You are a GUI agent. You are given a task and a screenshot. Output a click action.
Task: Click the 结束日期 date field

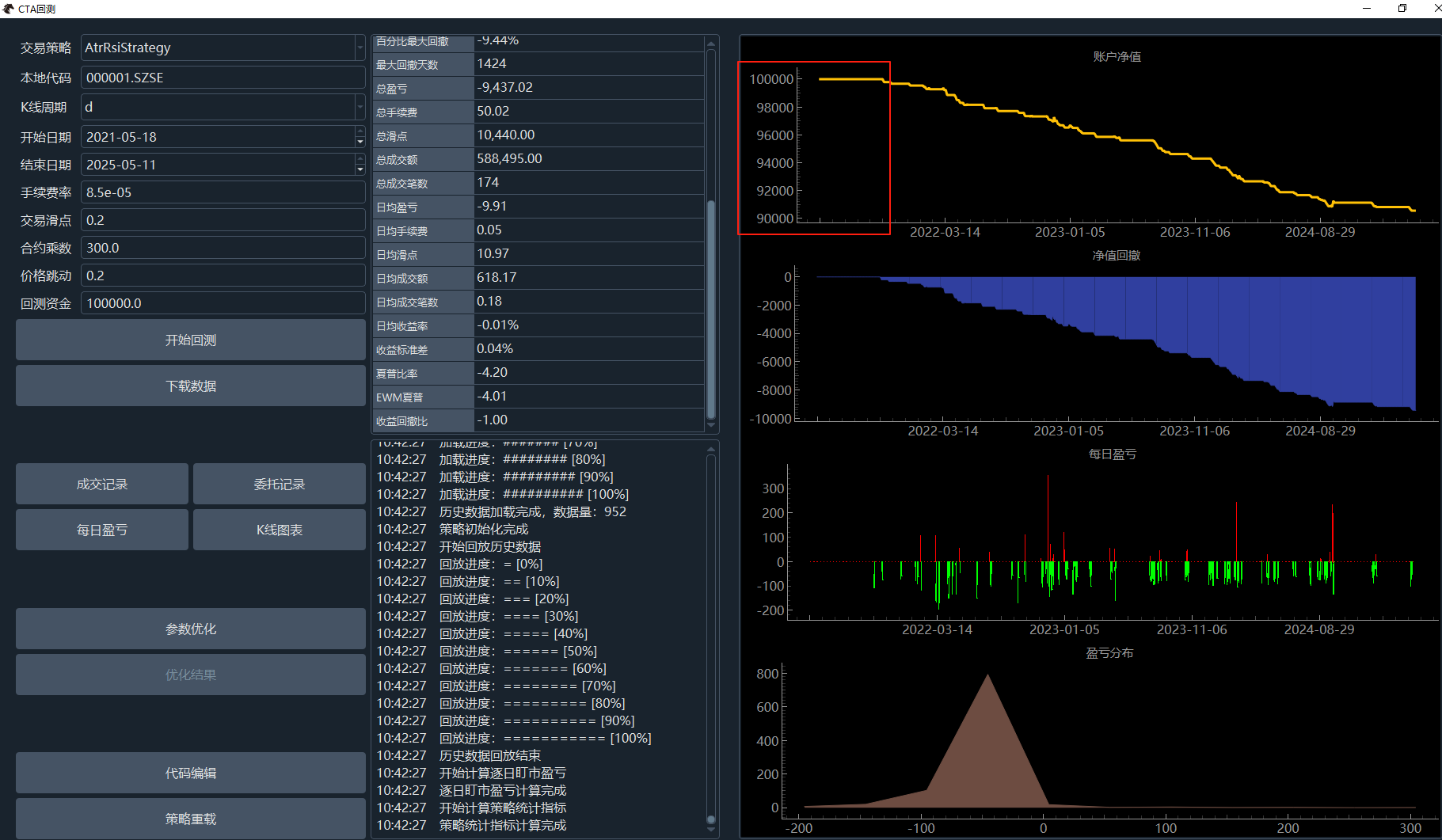coord(218,165)
